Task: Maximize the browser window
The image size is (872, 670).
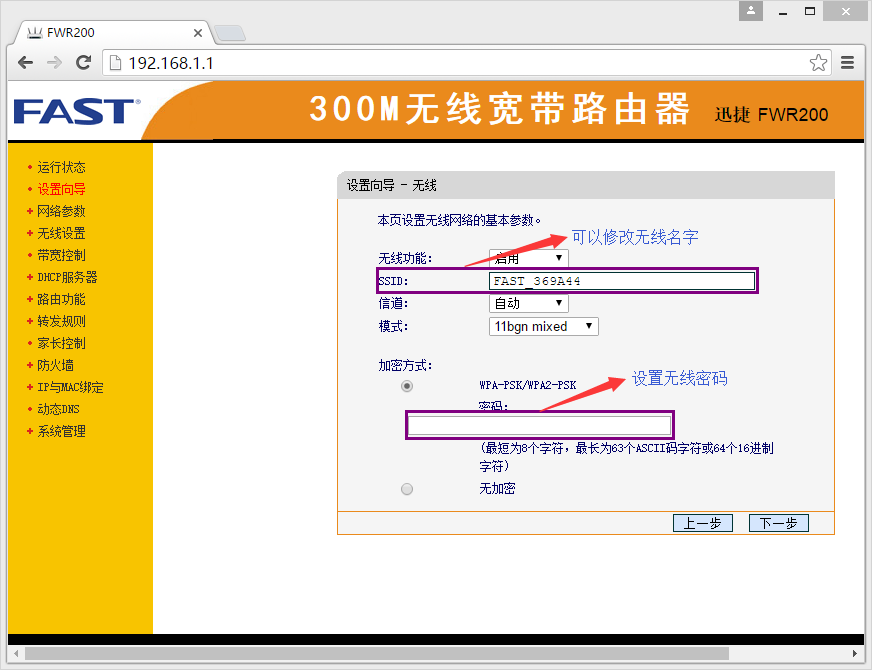Action: click(x=810, y=11)
